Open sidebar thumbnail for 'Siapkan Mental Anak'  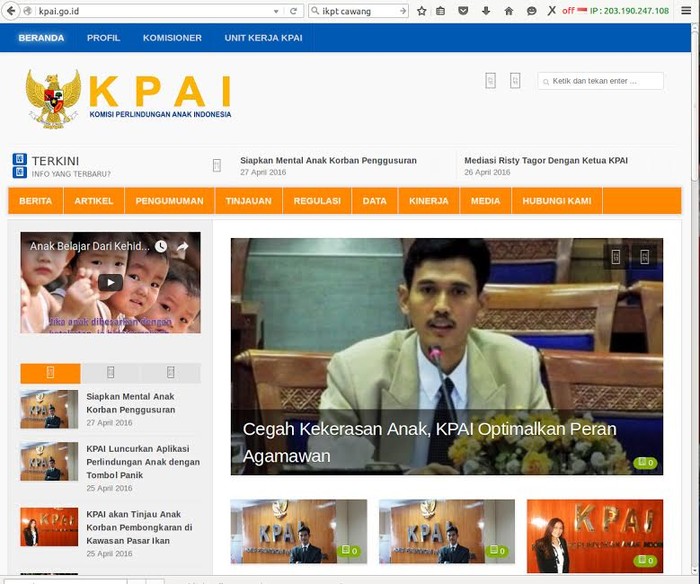pos(49,409)
